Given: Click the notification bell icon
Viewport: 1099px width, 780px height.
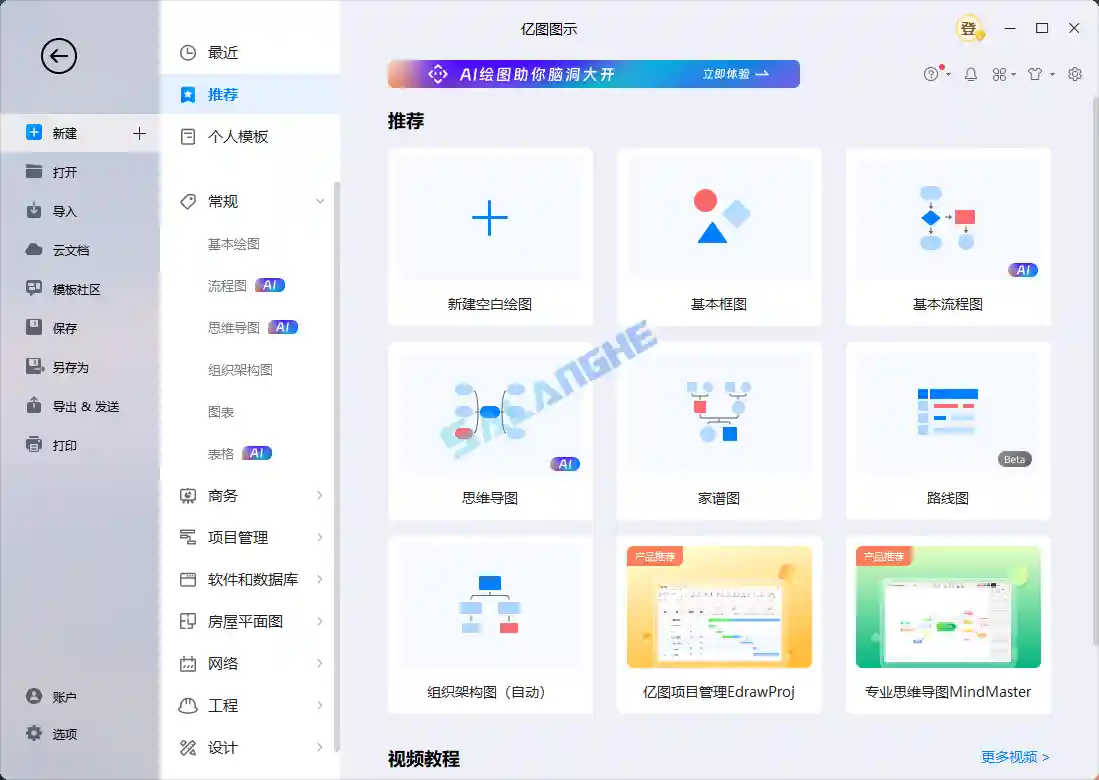Looking at the screenshot, I should [970, 74].
